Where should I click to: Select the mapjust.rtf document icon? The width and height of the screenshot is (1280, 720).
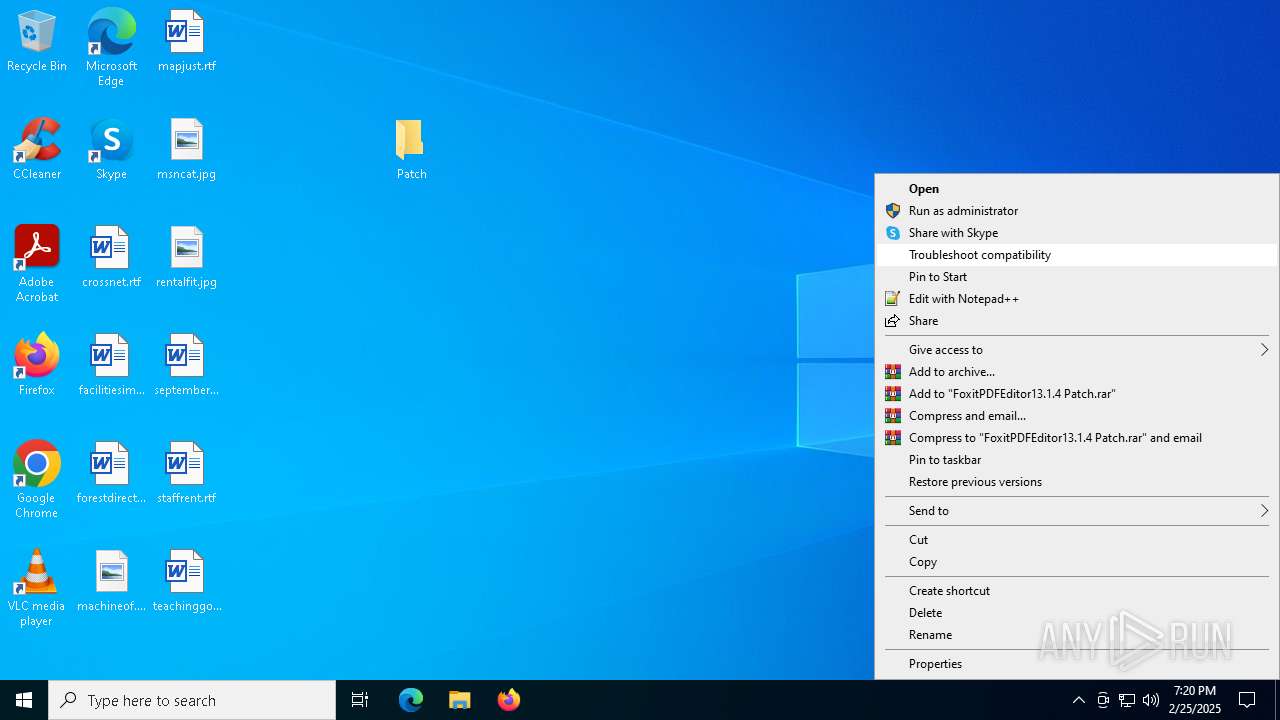(186, 42)
